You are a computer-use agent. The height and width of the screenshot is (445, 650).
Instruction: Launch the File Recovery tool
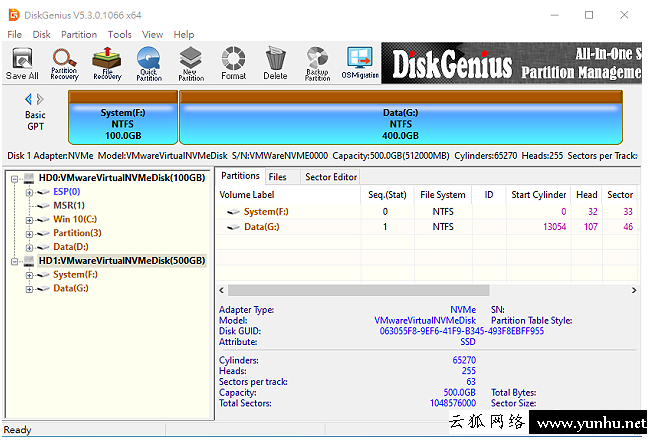107,63
